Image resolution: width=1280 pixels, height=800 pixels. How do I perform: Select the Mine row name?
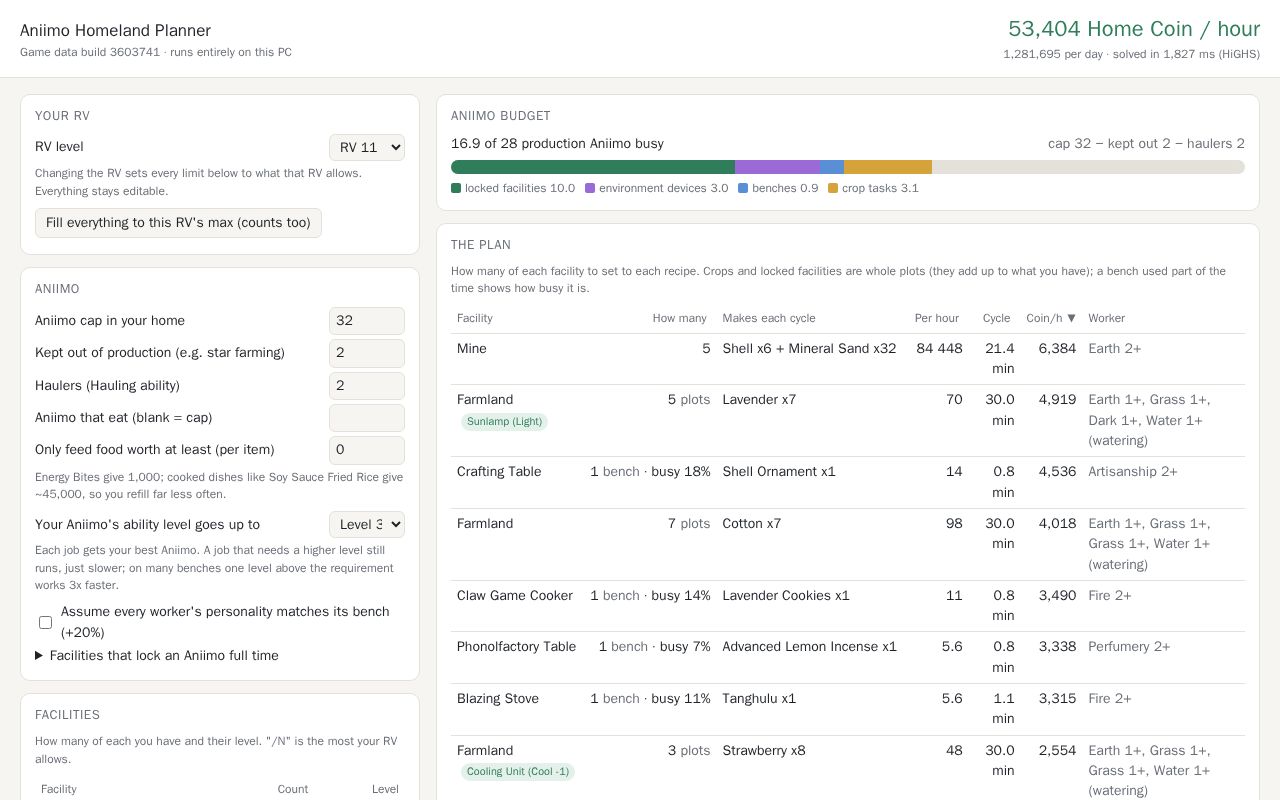[x=472, y=349]
